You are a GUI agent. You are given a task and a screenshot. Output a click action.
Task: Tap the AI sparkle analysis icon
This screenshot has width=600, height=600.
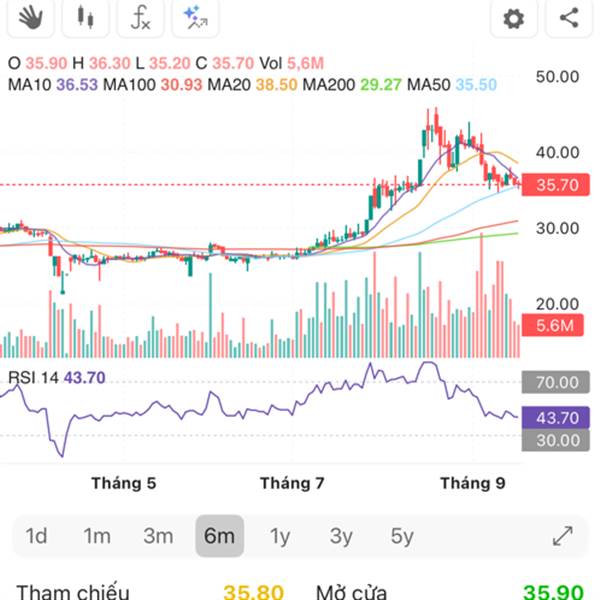click(196, 18)
